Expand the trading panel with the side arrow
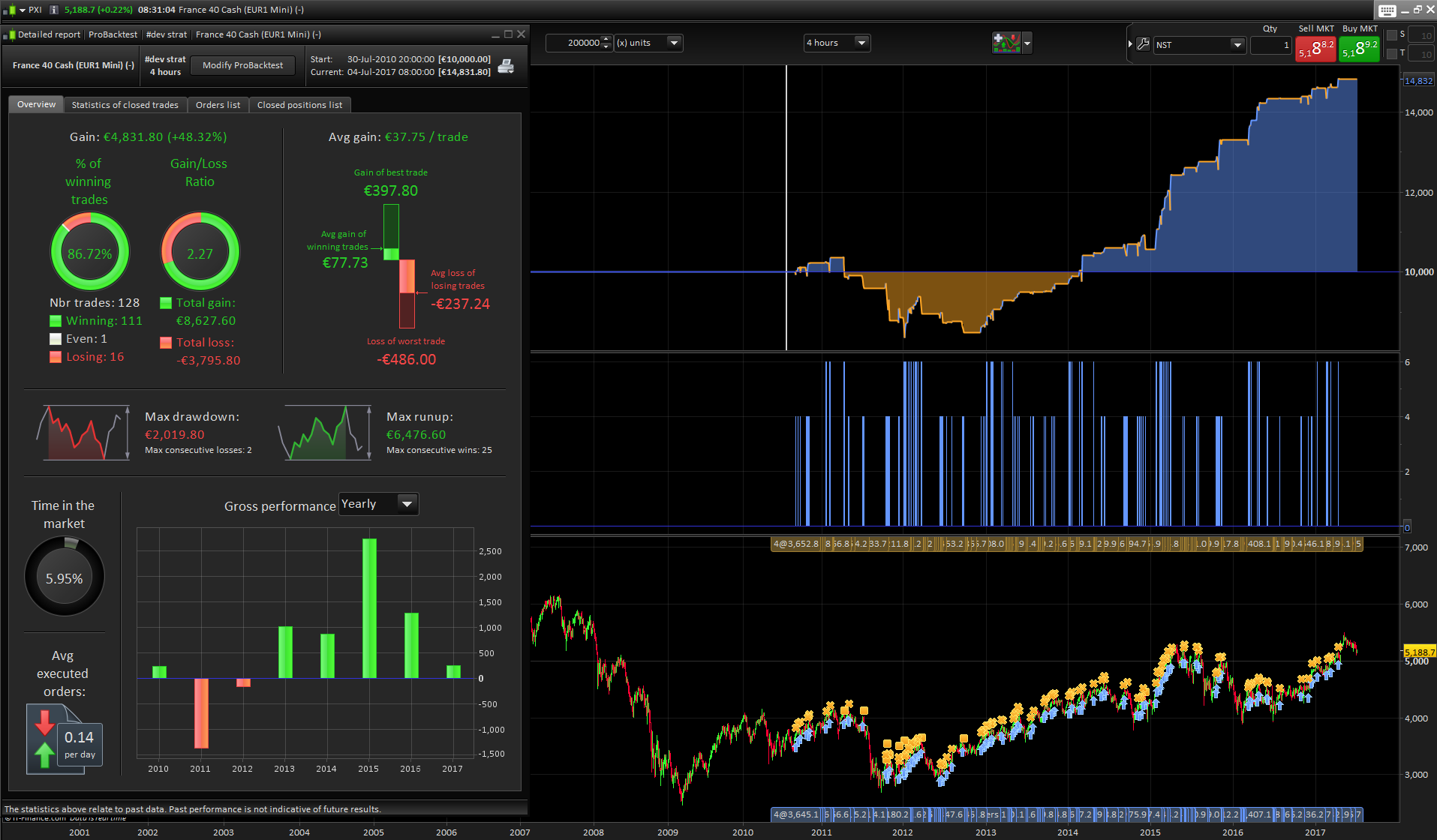The width and height of the screenshot is (1437, 840). point(1130,44)
